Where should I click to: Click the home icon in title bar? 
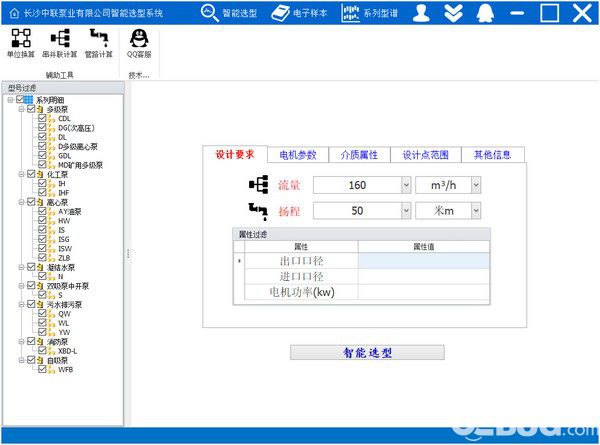click(14, 13)
